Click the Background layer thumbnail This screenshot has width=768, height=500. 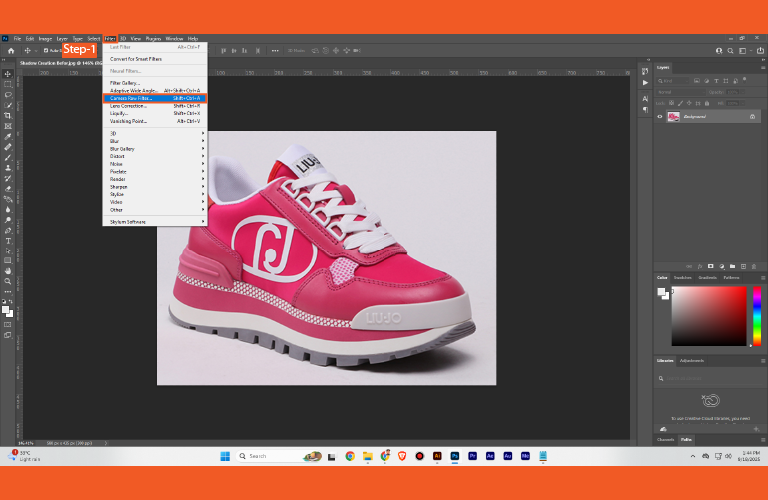coord(673,116)
